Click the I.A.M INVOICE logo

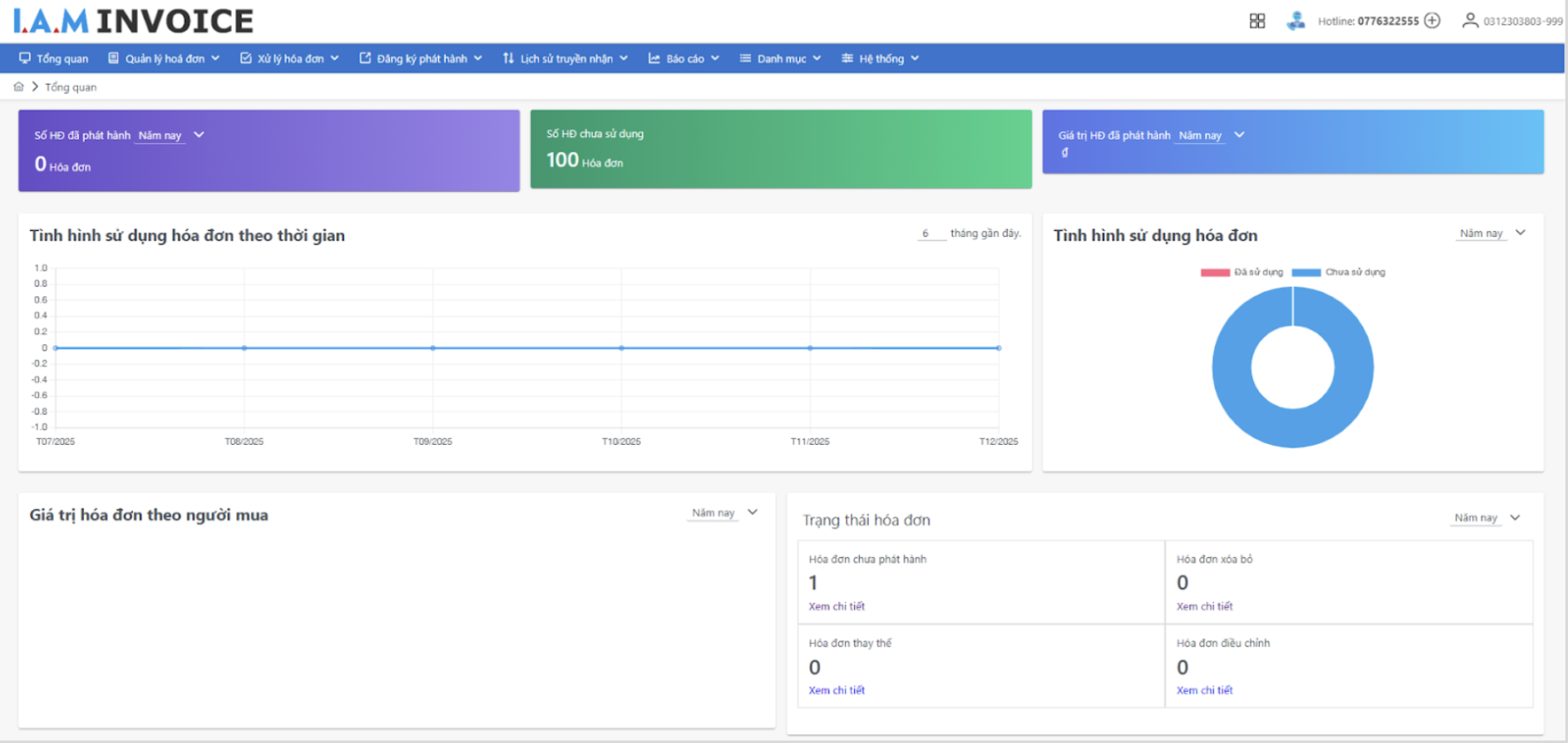[134, 20]
